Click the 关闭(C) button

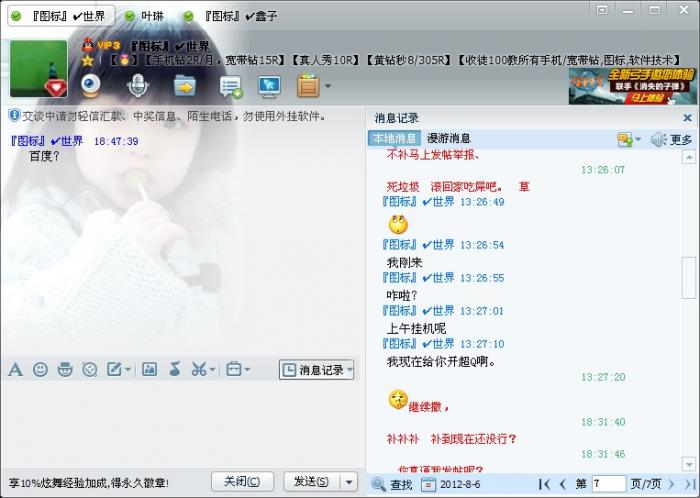pyautogui.click(x=242, y=481)
